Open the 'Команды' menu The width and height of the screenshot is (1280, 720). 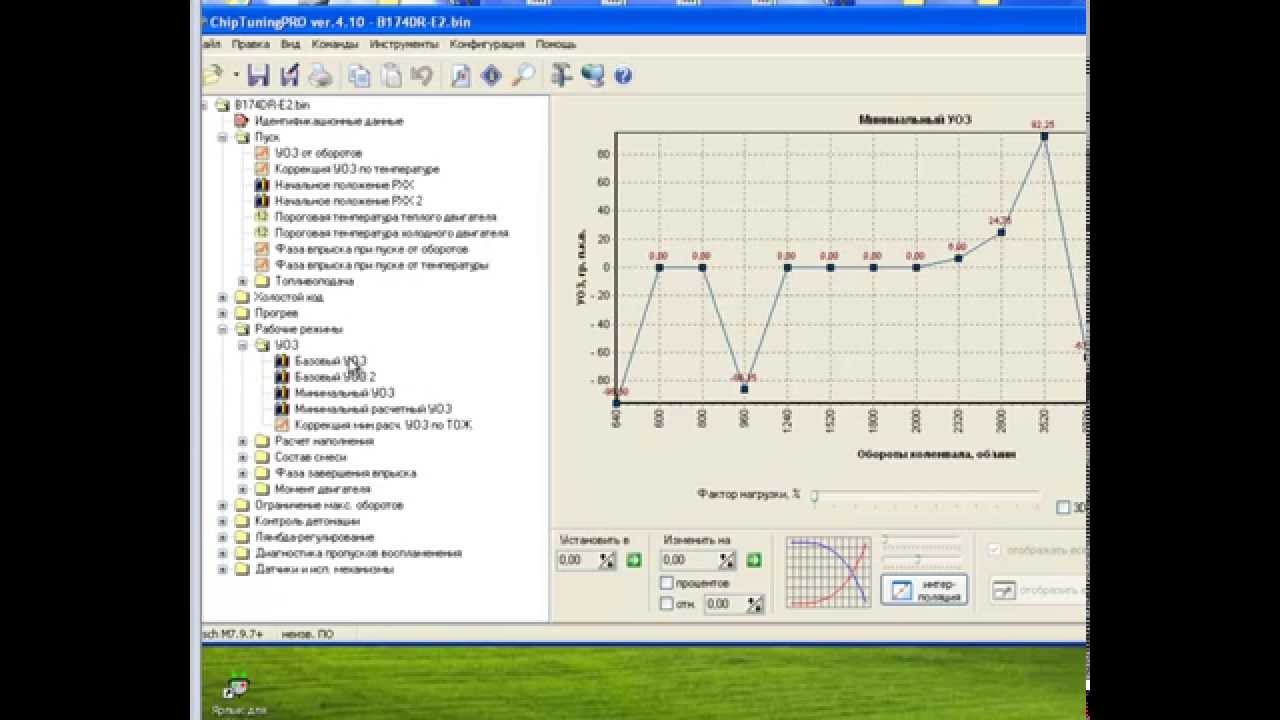pyautogui.click(x=335, y=45)
